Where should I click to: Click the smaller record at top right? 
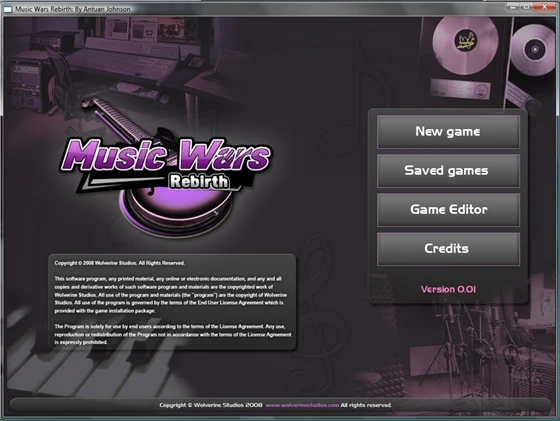[534, 49]
